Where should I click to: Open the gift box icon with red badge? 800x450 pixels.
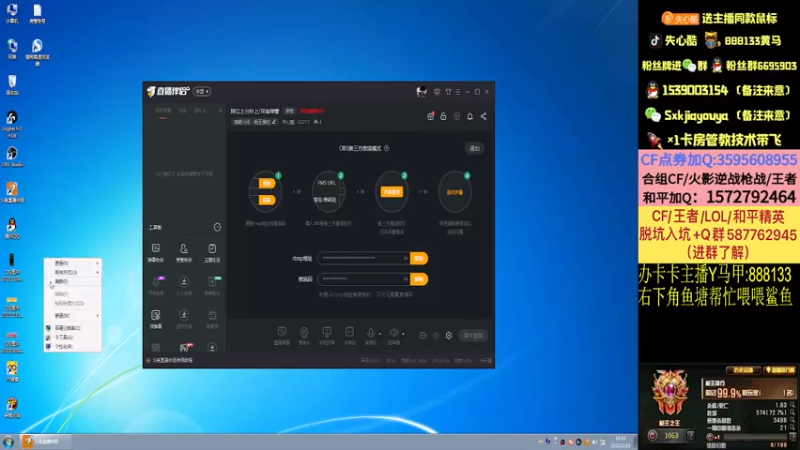tap(431, 116)
